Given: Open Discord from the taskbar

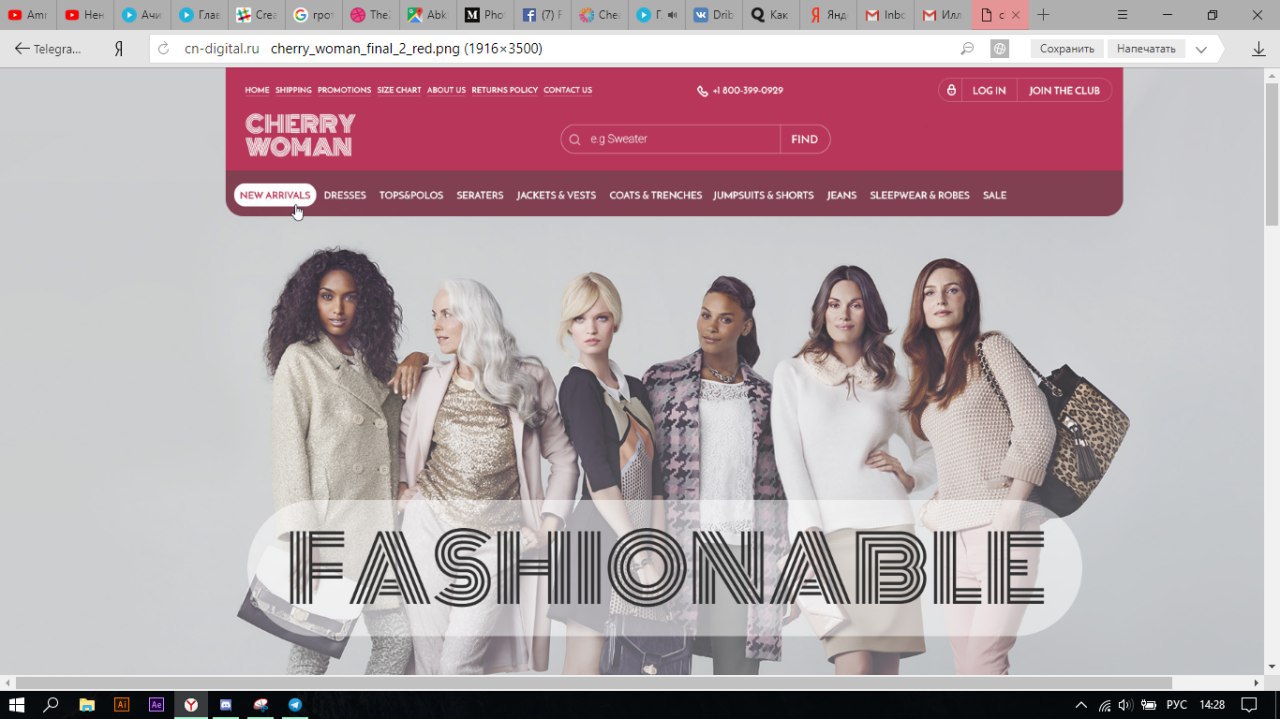Looking at the screenshot, I should (x=226, y=704).
